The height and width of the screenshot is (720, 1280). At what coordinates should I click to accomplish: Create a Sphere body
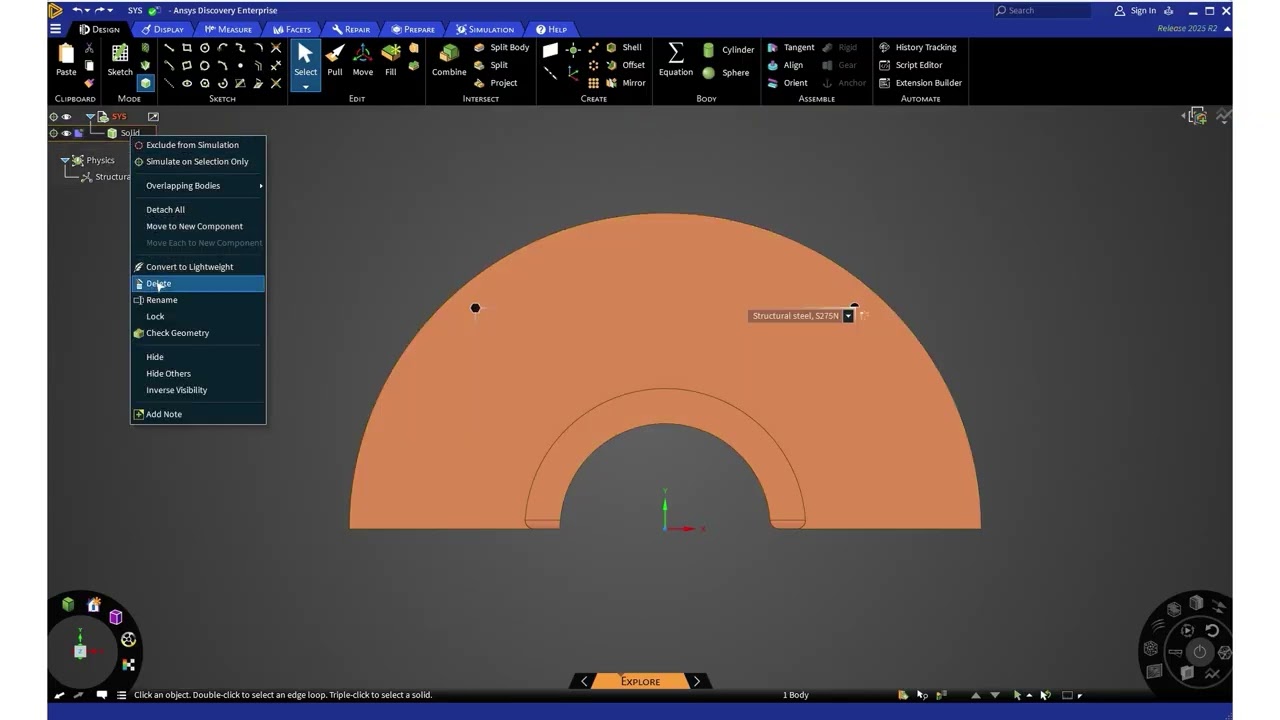point(726,72)
